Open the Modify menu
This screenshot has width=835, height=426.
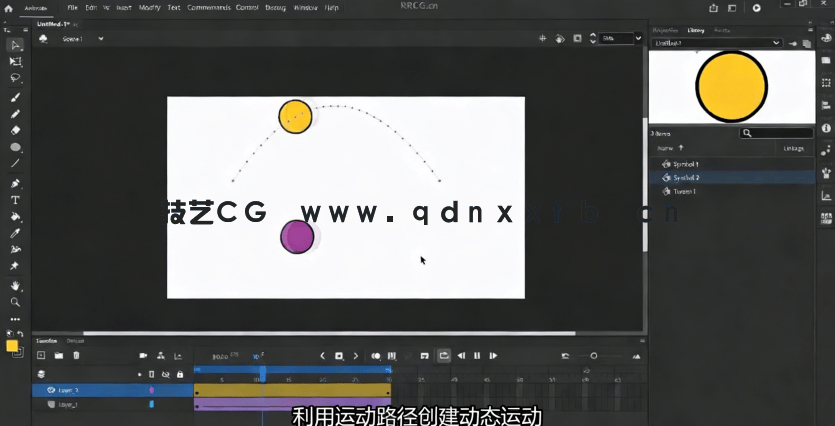pos(150,7)
